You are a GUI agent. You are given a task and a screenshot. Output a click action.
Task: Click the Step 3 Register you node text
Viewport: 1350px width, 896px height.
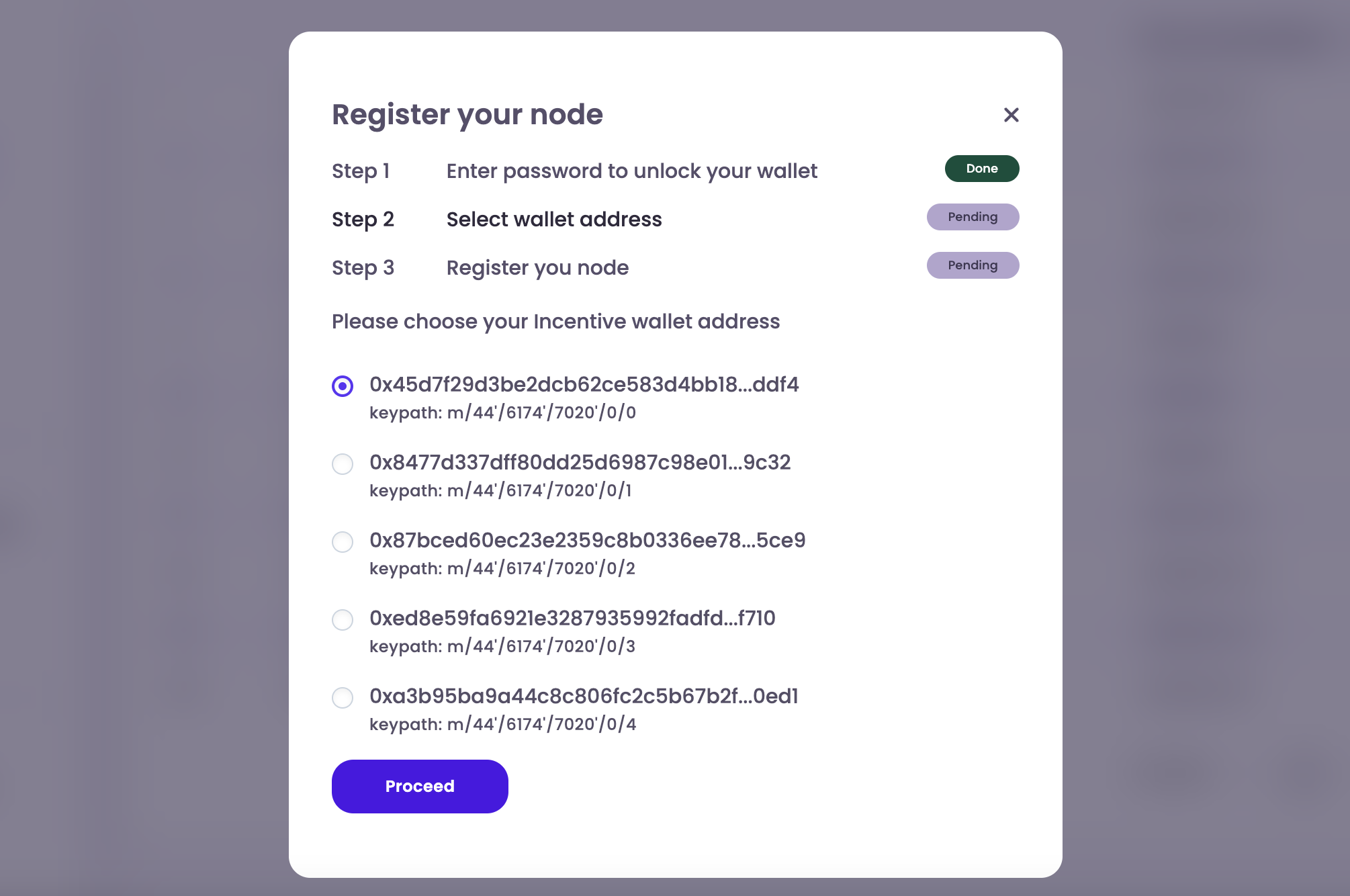537,267
